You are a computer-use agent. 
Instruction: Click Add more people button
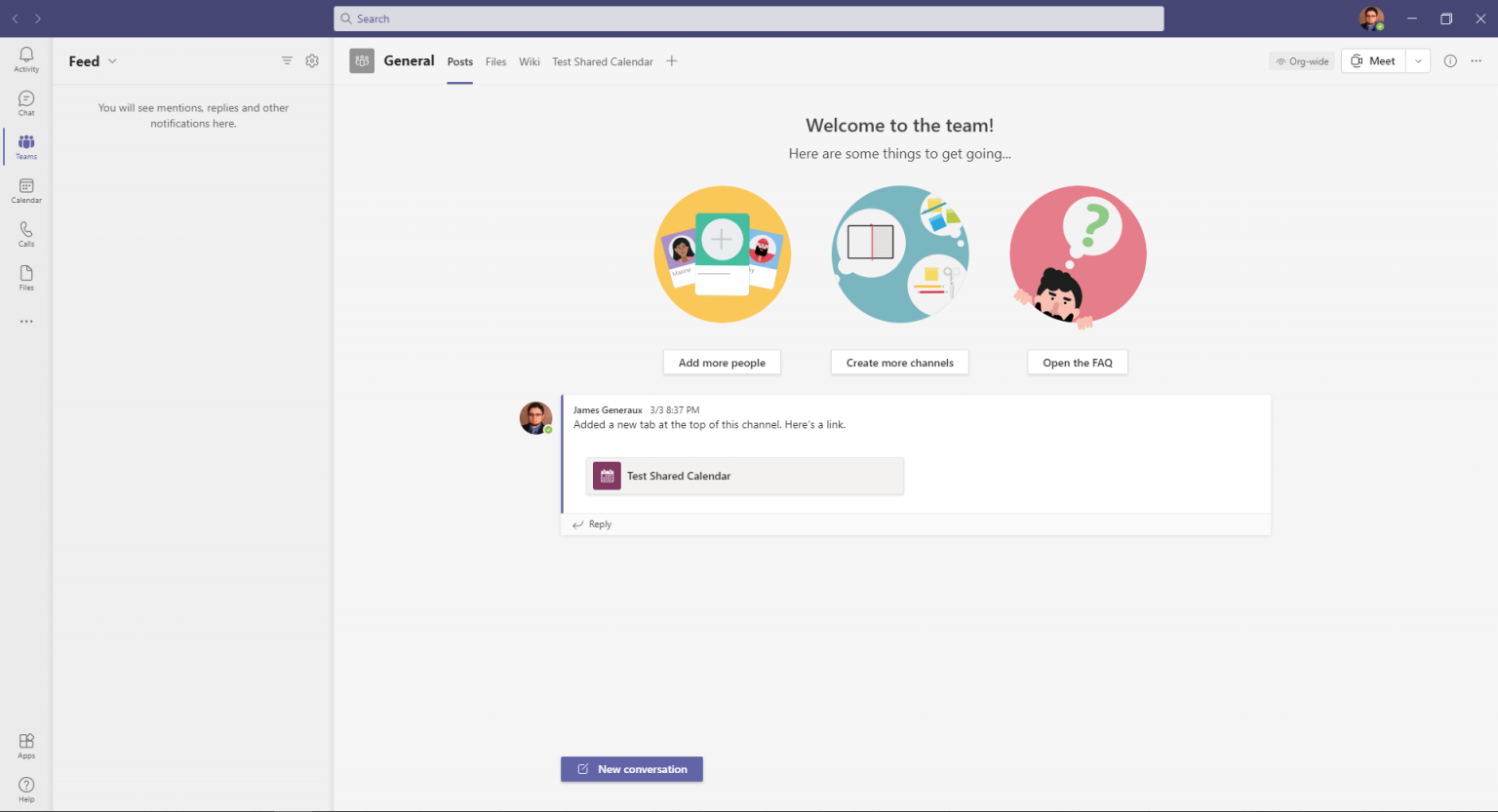[722, 363]
